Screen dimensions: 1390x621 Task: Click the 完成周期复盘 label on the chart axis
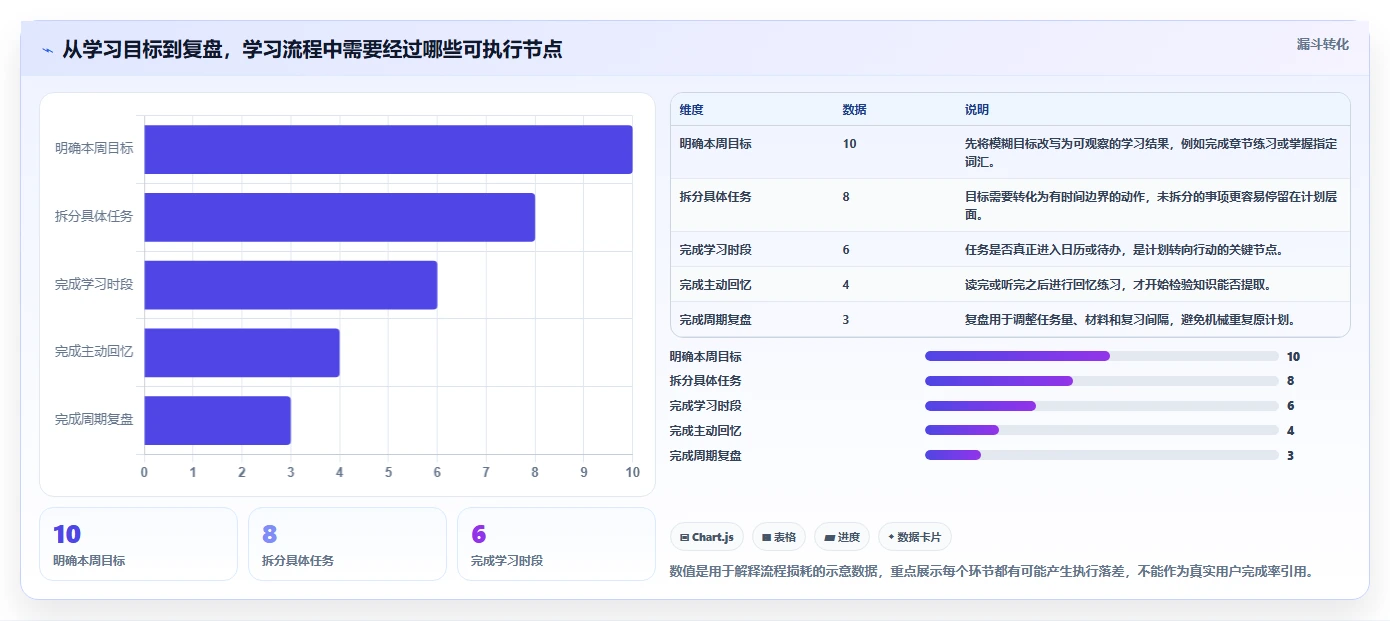94,419
